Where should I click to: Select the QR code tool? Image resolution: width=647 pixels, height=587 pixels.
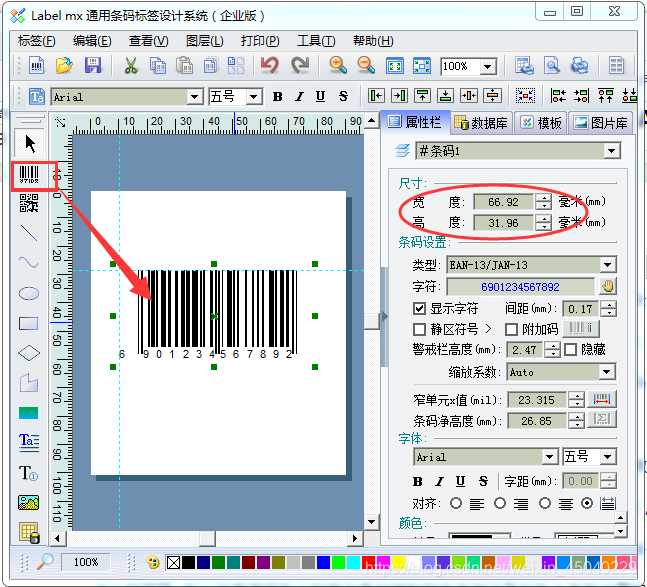point(29,203)
